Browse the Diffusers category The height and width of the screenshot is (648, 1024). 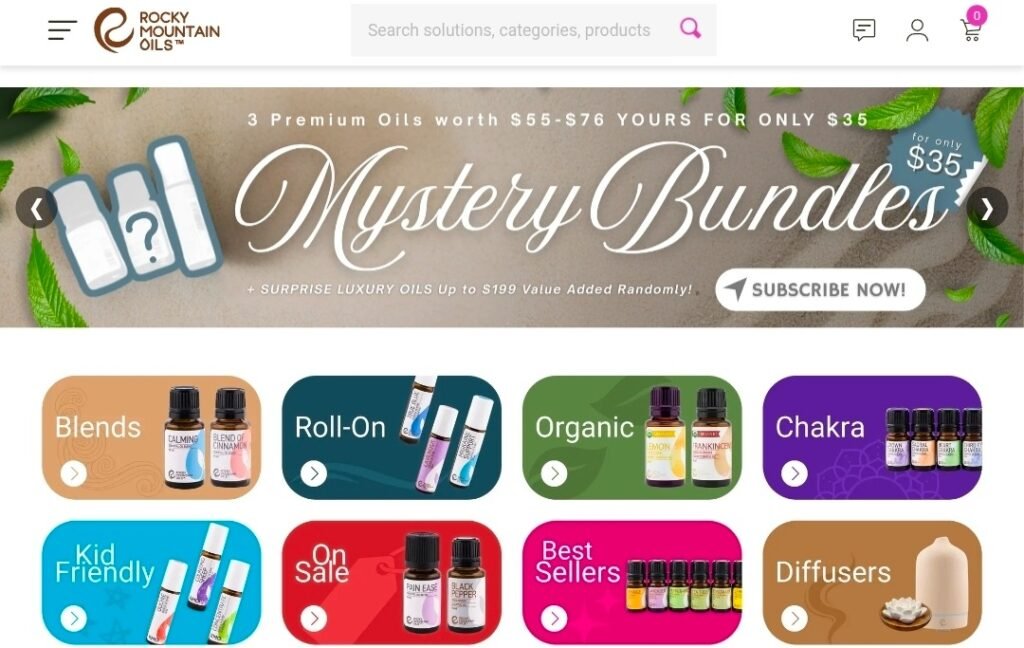coord(872,583)
